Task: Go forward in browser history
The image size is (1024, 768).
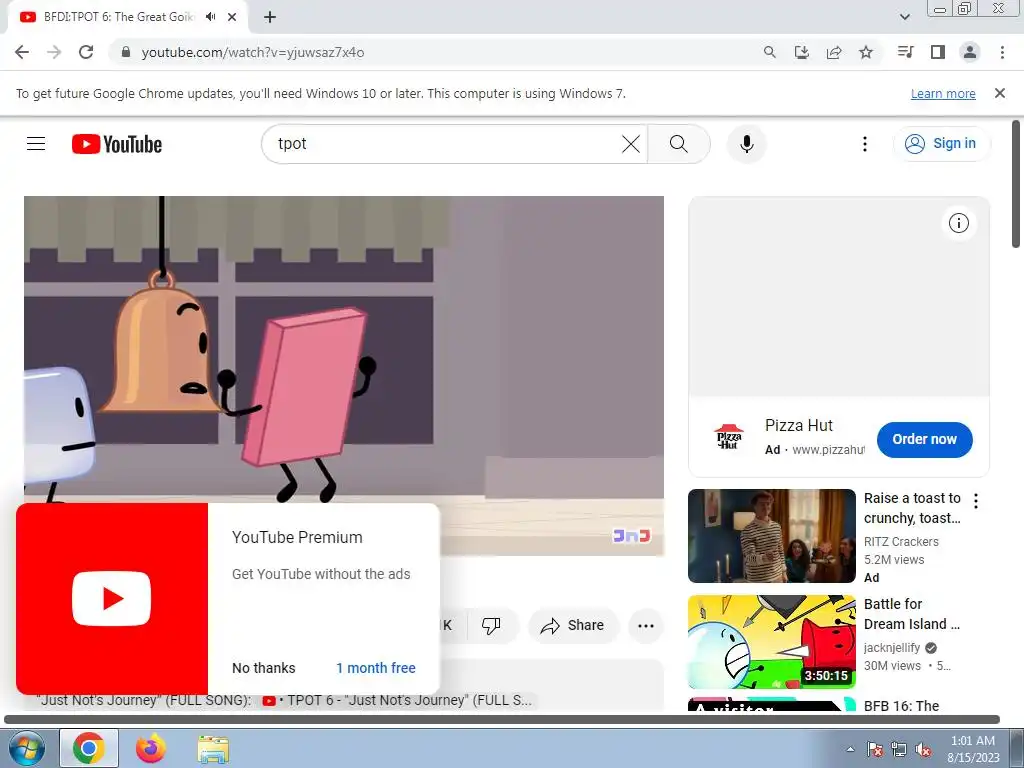Action: tap(54, 52)
